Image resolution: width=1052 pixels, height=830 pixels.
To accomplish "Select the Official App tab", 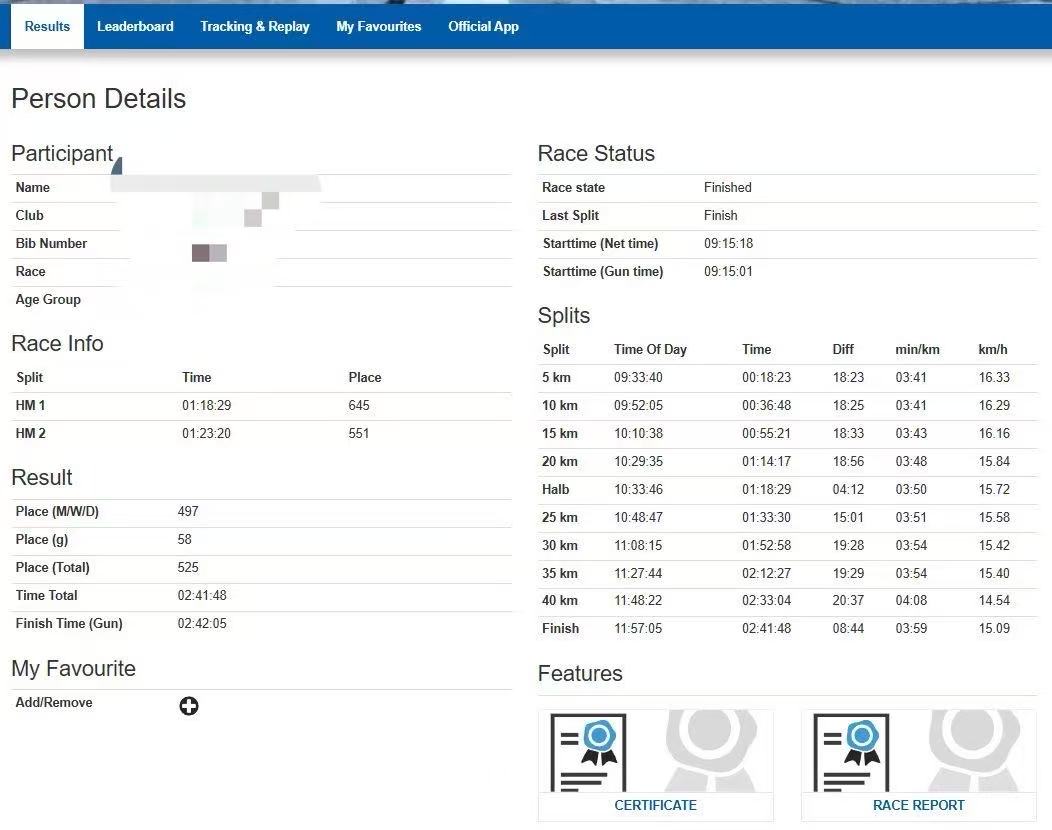I will coord(483,26).
